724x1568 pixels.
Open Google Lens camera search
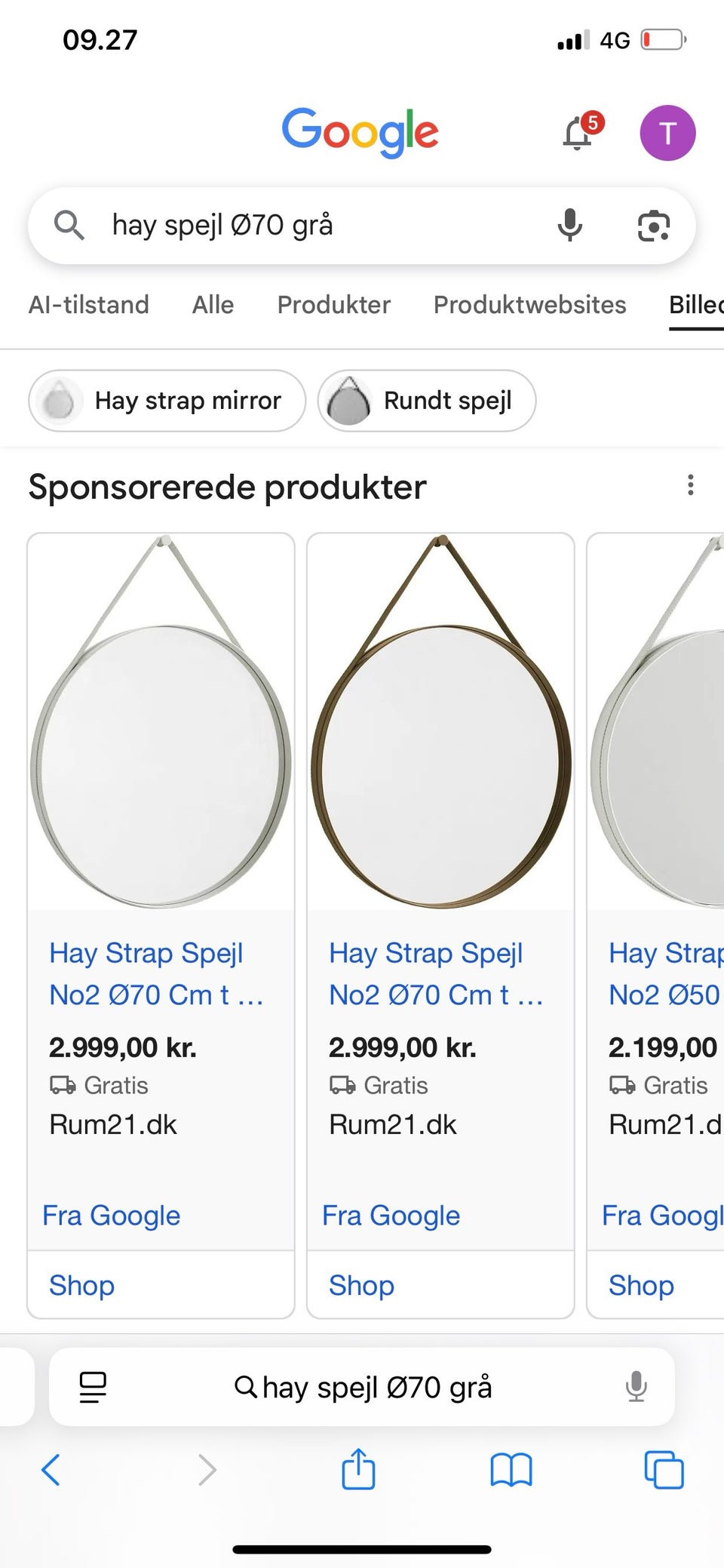(653, 226)
